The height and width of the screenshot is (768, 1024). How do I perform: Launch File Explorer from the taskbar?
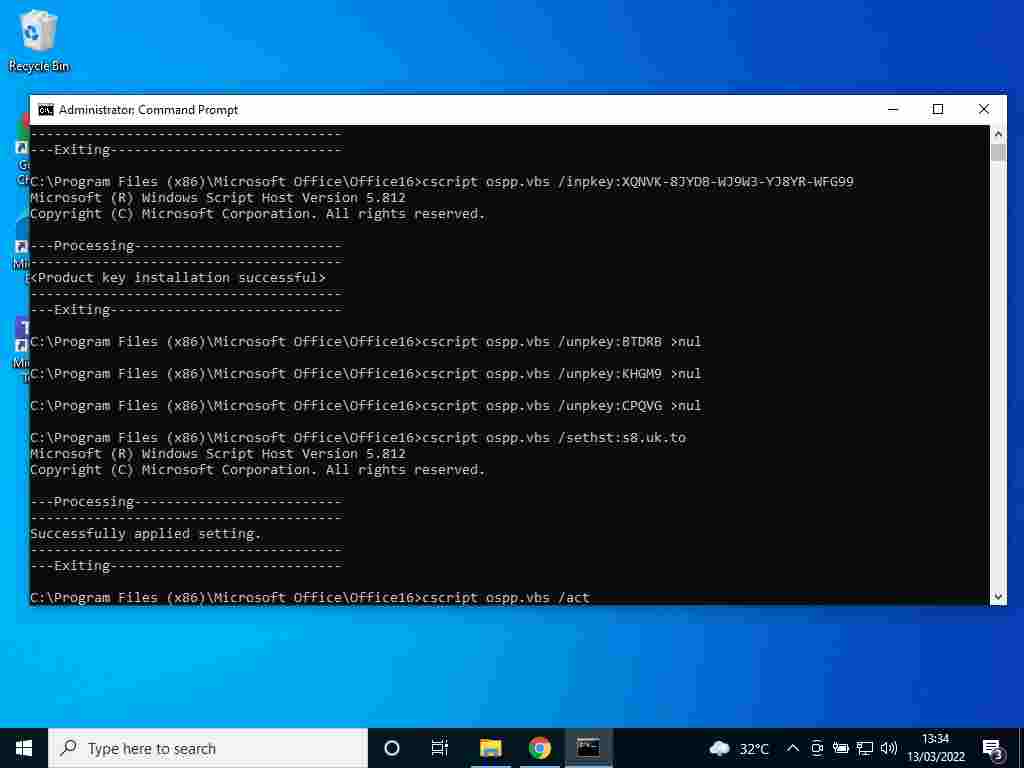pyautogui.click(x=490, y=748)
